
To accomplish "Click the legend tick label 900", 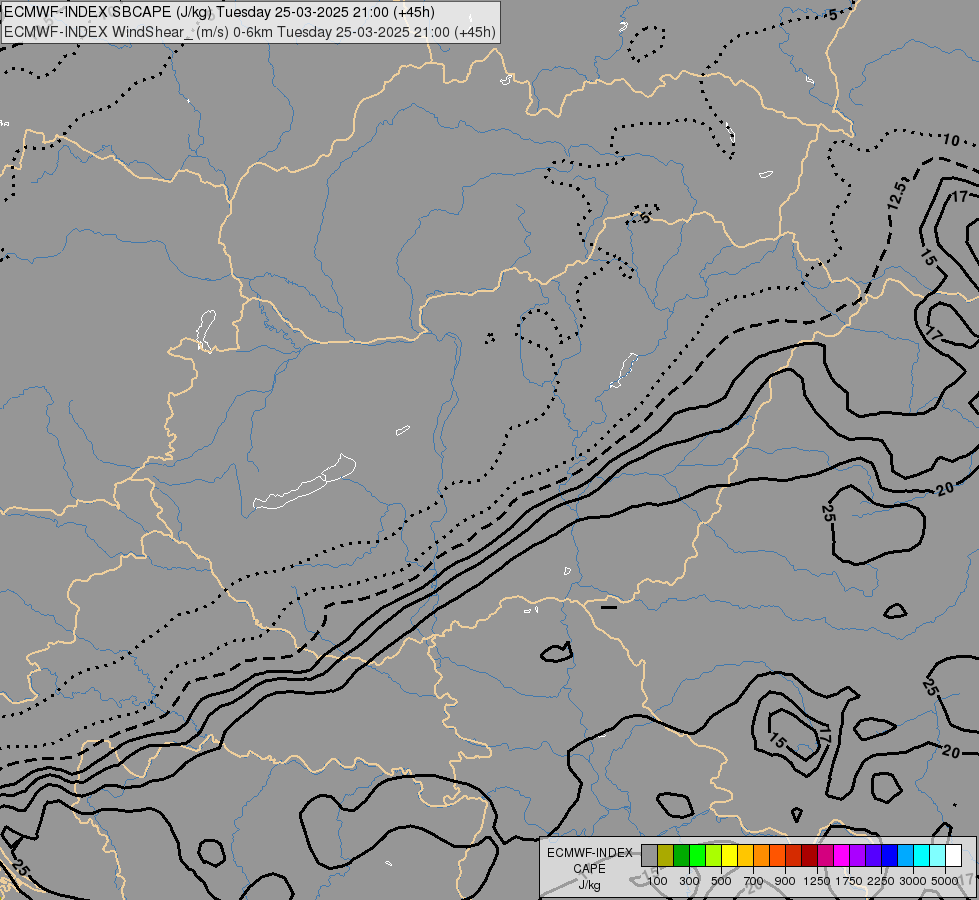I will tap(785, 881).
